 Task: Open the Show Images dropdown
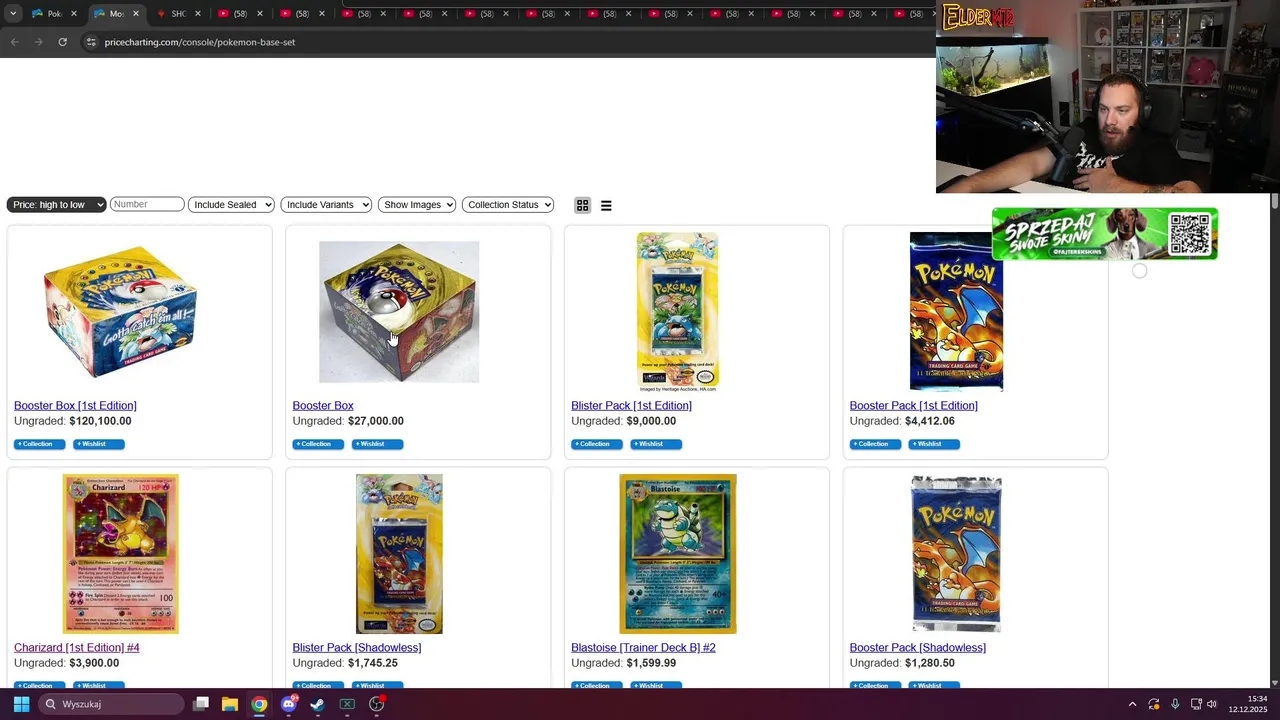[x=417, y=205]
